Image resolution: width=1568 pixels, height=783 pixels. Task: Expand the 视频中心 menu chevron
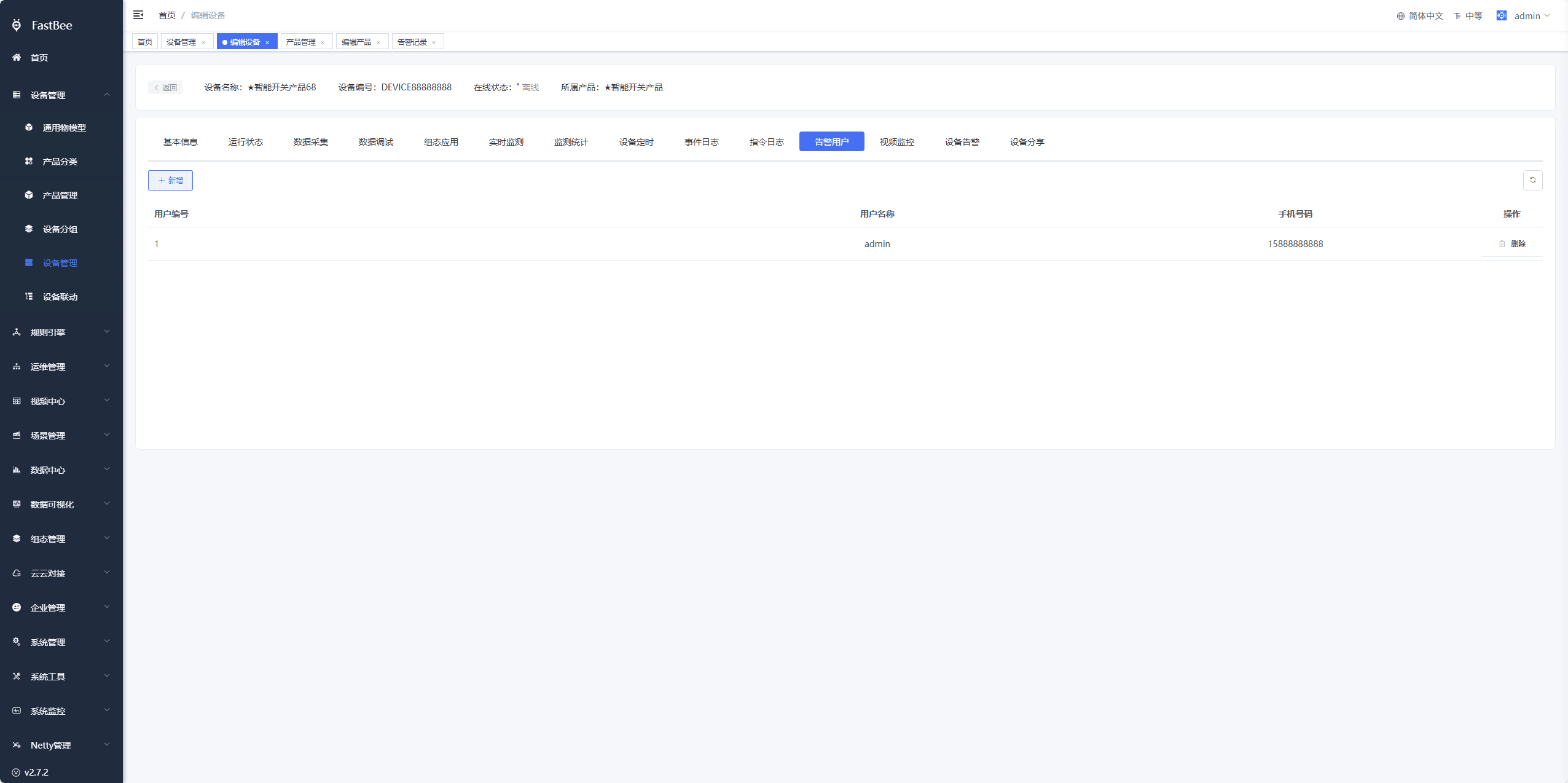point(107,401)
